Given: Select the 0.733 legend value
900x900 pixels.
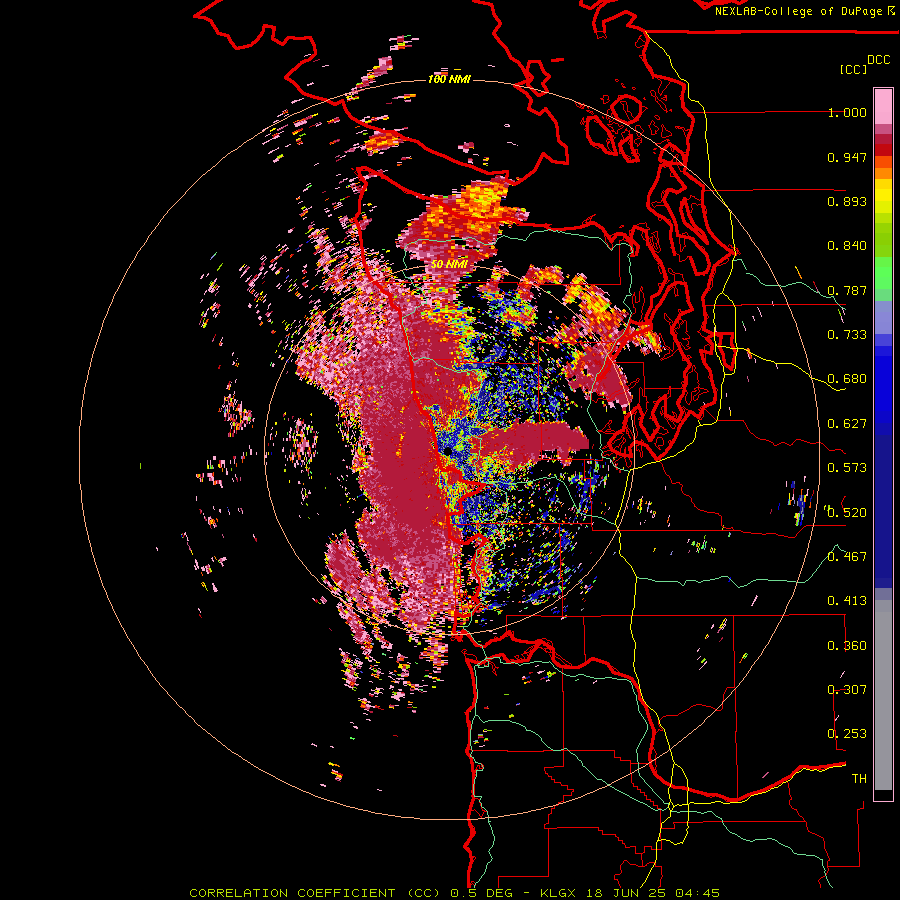Looking at the screenshot, I should click(847, 335).
